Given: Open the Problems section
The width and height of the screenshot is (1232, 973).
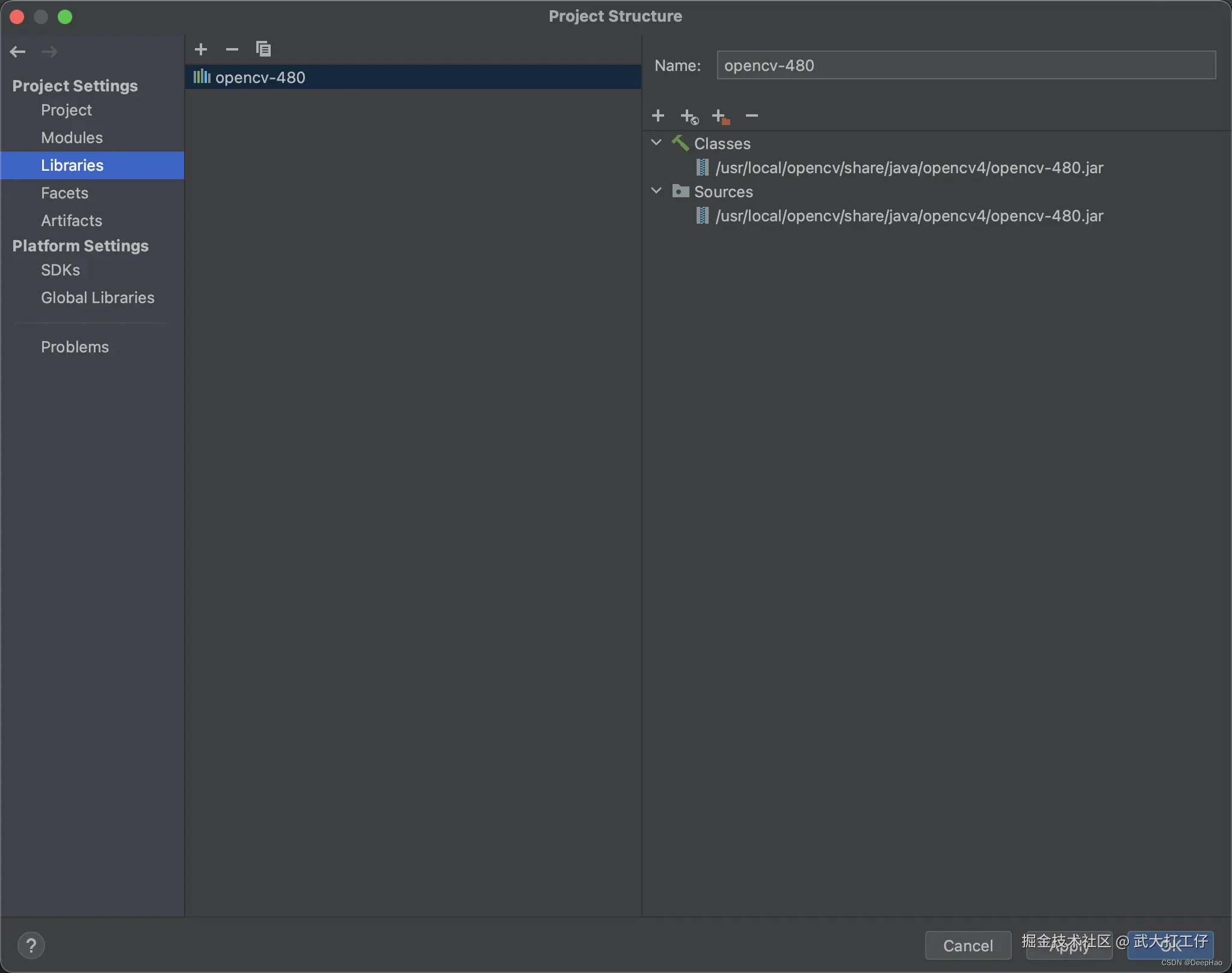Looking at the screenshot, I should (75, 347).
